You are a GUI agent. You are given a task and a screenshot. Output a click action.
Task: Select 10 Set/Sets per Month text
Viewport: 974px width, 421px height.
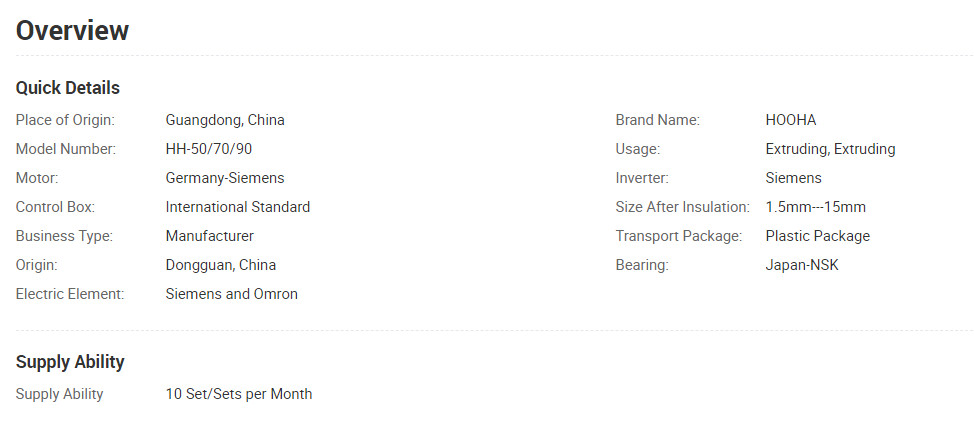(x=239, y=394)
